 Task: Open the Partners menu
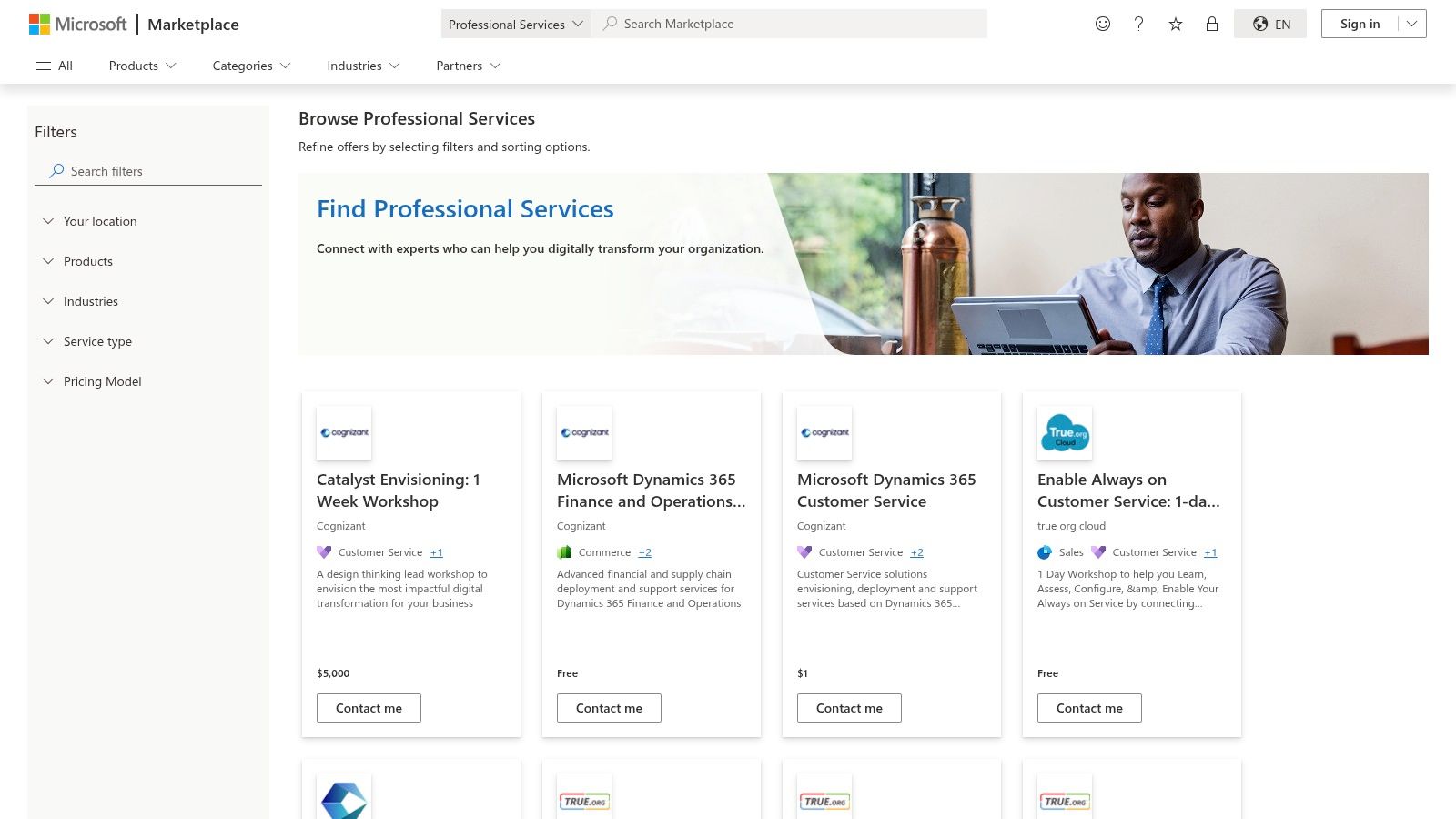pyautogui.click(x=467, y=66)
